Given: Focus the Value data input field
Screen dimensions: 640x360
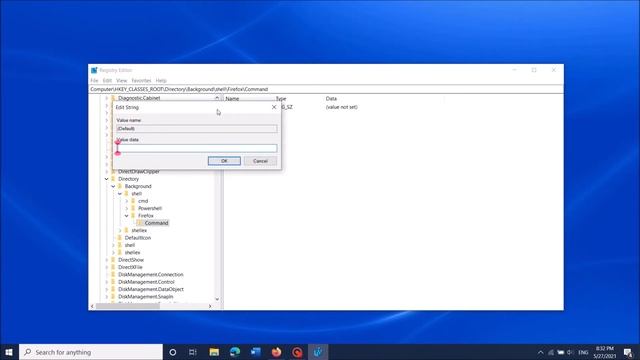Looking at the screenshot, I should pos(197,148).
